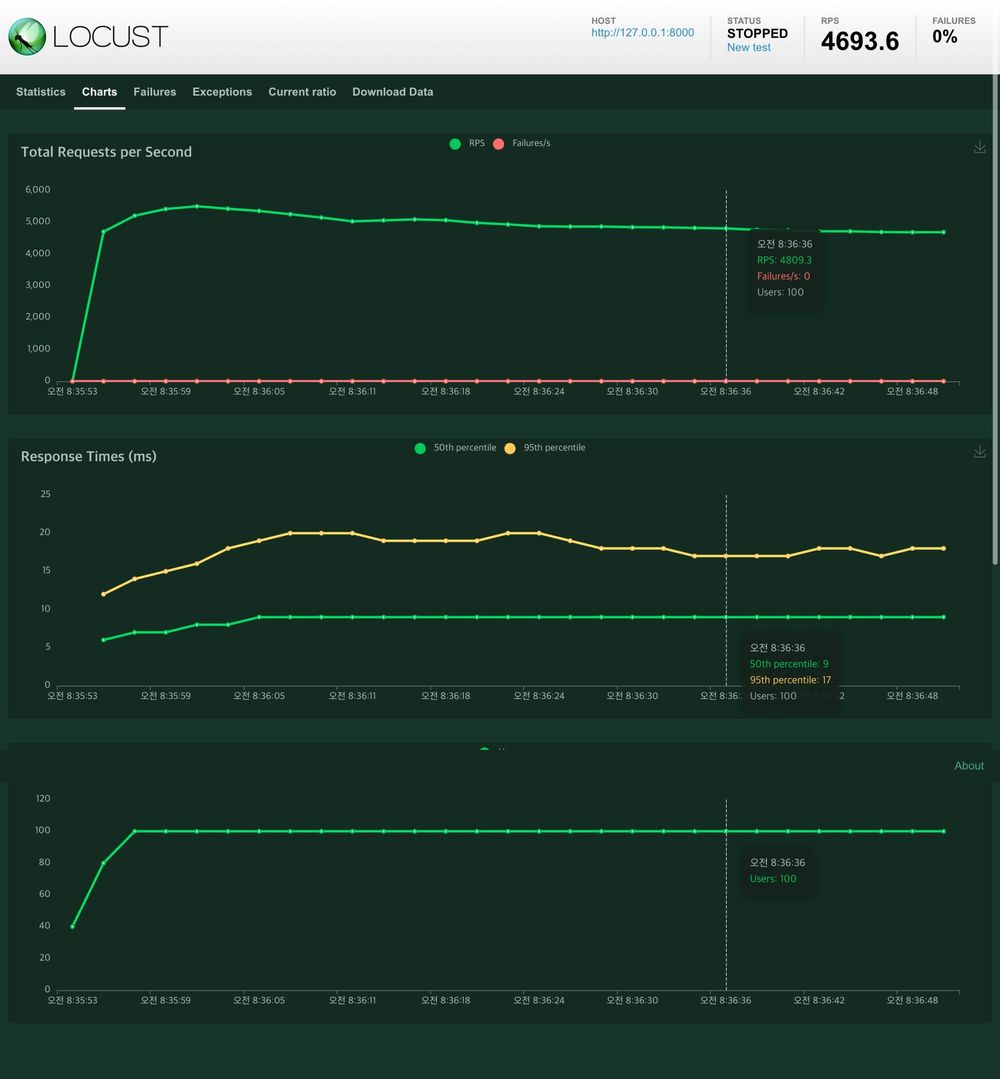Image resolution: width=1000 pixels, height=1079 pixels.
Task: Download the Total Requests per Second chart image
Action: click(x=980, y=146)
